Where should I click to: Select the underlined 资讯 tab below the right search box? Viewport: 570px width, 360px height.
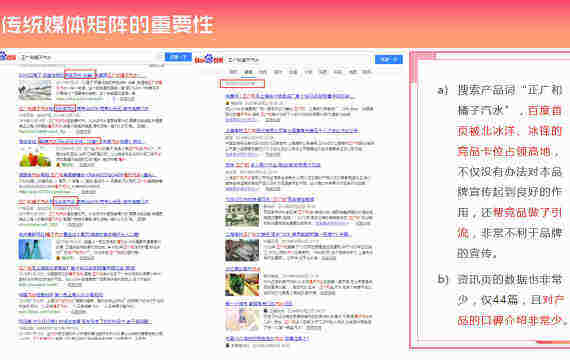tap(248, 72)
